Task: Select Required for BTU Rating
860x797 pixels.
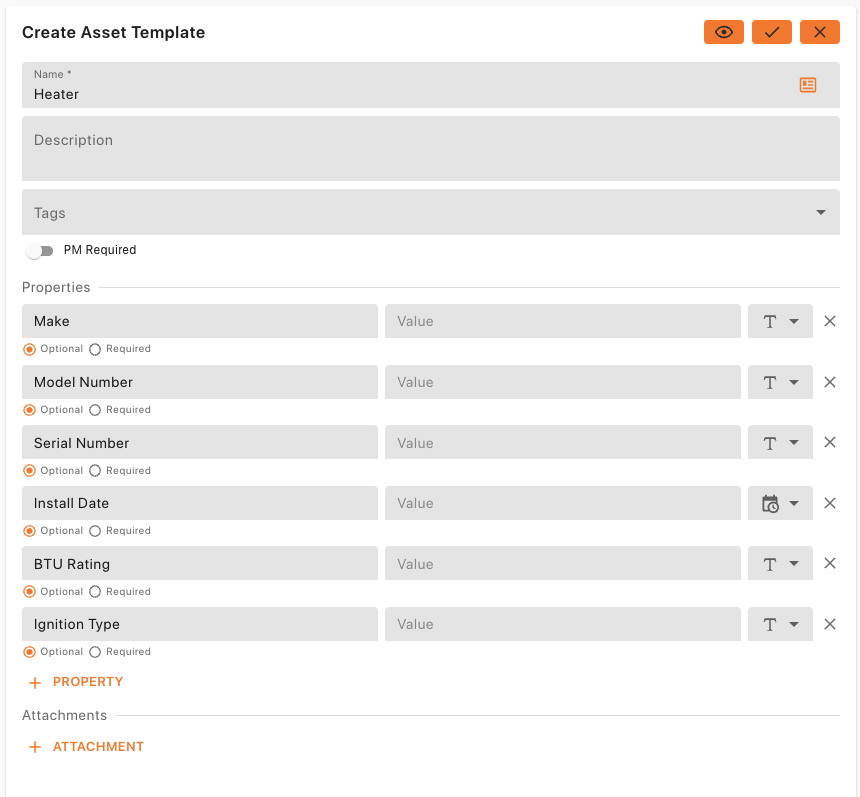Action: [95, 592]
